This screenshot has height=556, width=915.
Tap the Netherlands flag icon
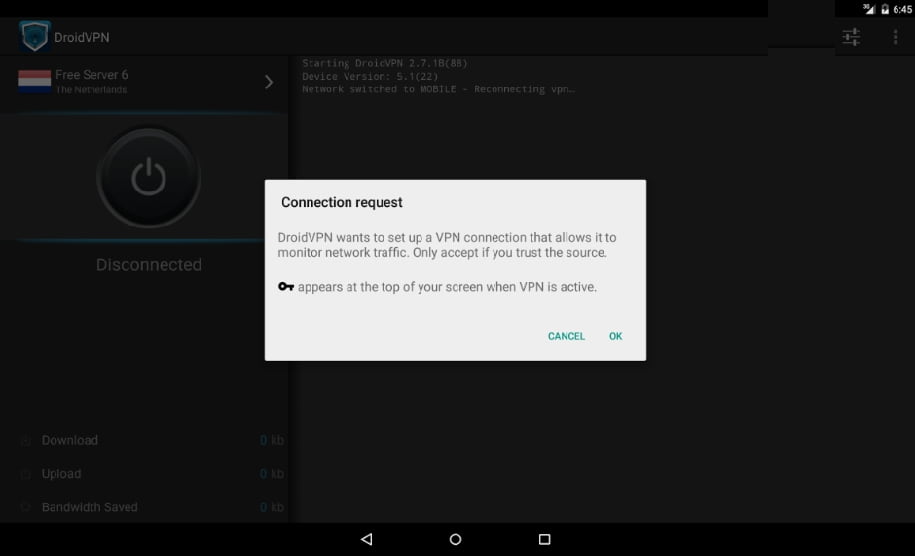point(34,82)
